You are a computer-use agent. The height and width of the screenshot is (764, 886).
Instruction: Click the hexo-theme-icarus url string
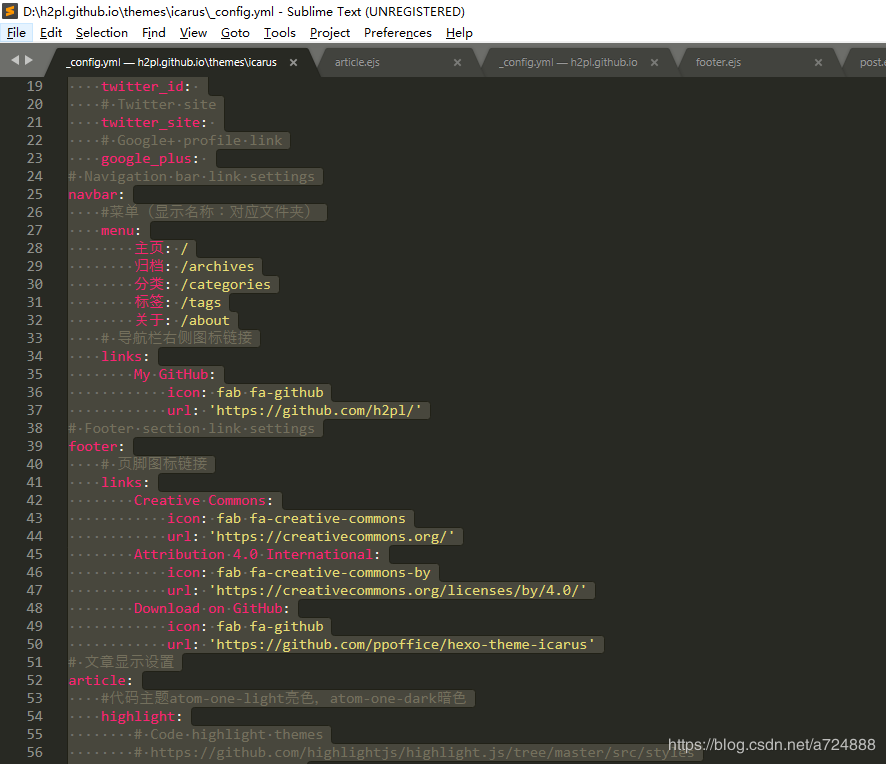(x=402, y=645)
